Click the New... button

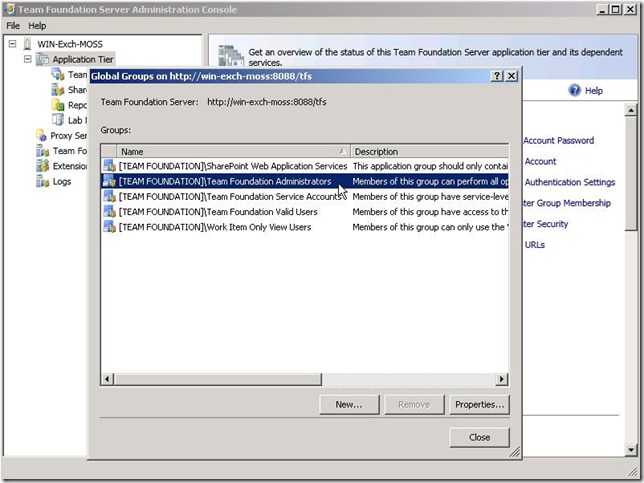(349, 405)
